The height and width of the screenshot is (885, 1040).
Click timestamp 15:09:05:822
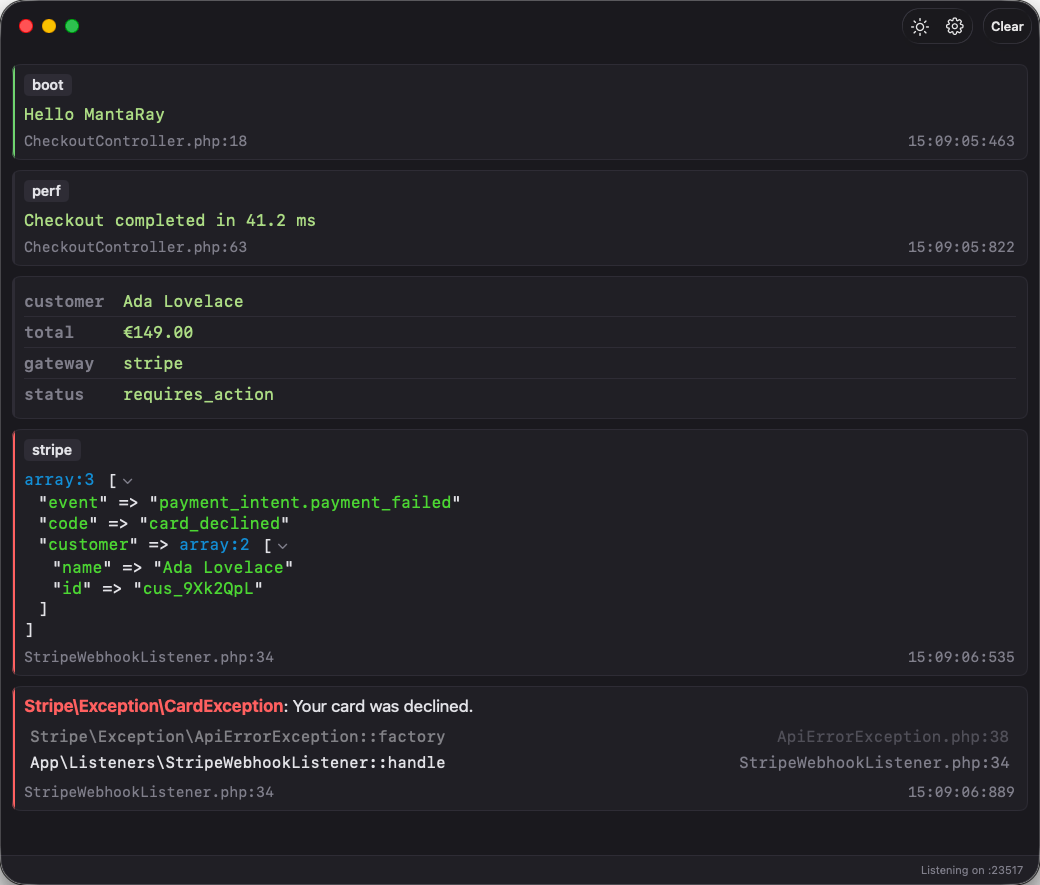[x=961, y=247]
